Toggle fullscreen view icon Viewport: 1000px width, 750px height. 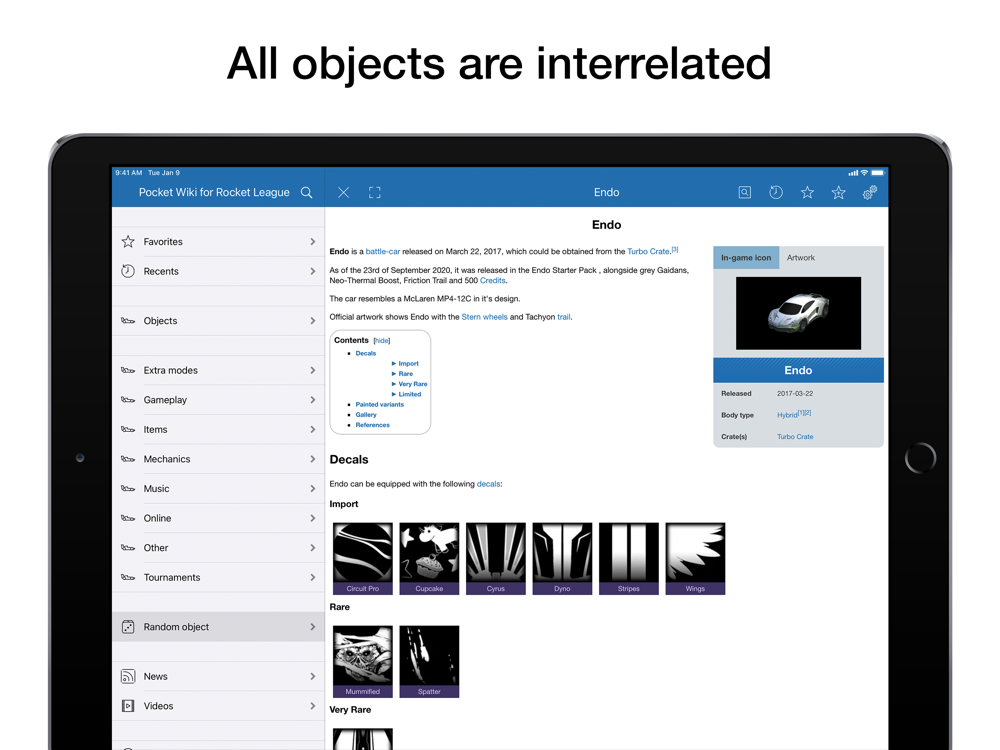[x=375, y=193]
